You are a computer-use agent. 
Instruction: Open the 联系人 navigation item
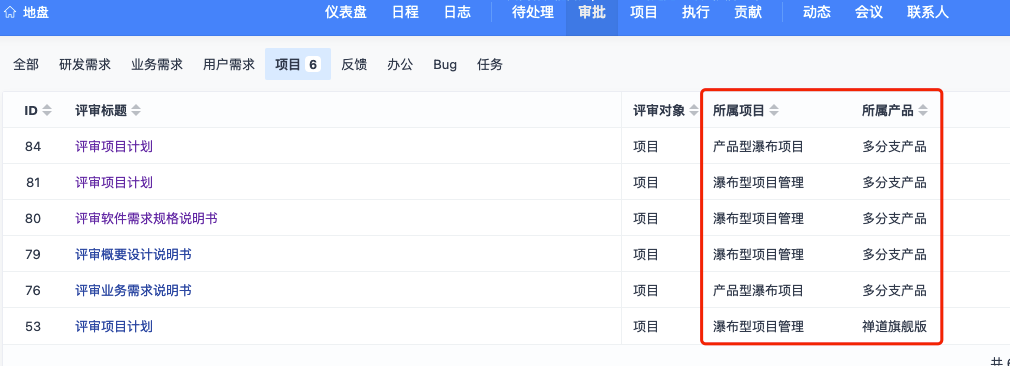[928, 12]
